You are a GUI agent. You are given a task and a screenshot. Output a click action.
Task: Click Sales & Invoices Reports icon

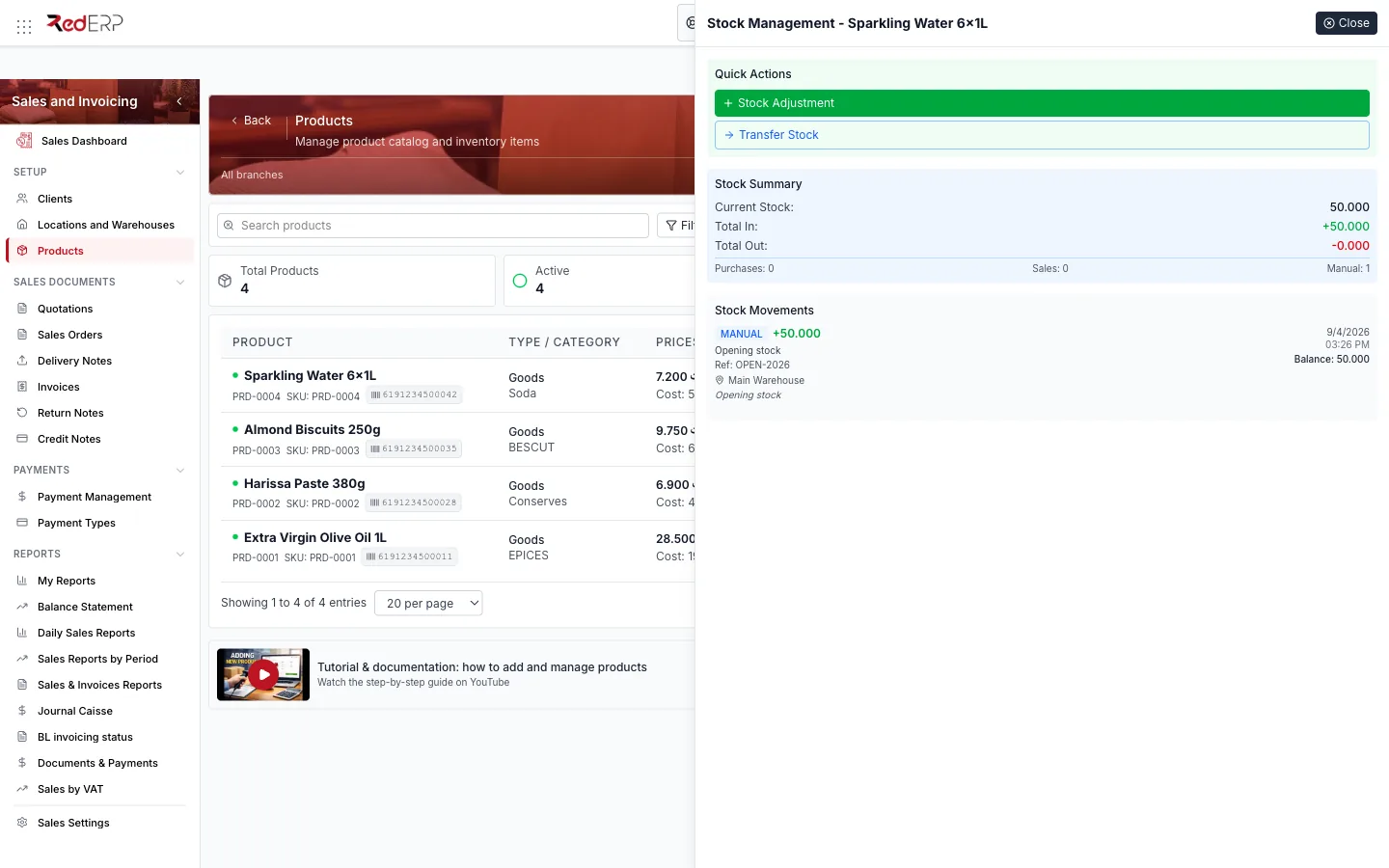pyautogui.click(x=22, y=685)
